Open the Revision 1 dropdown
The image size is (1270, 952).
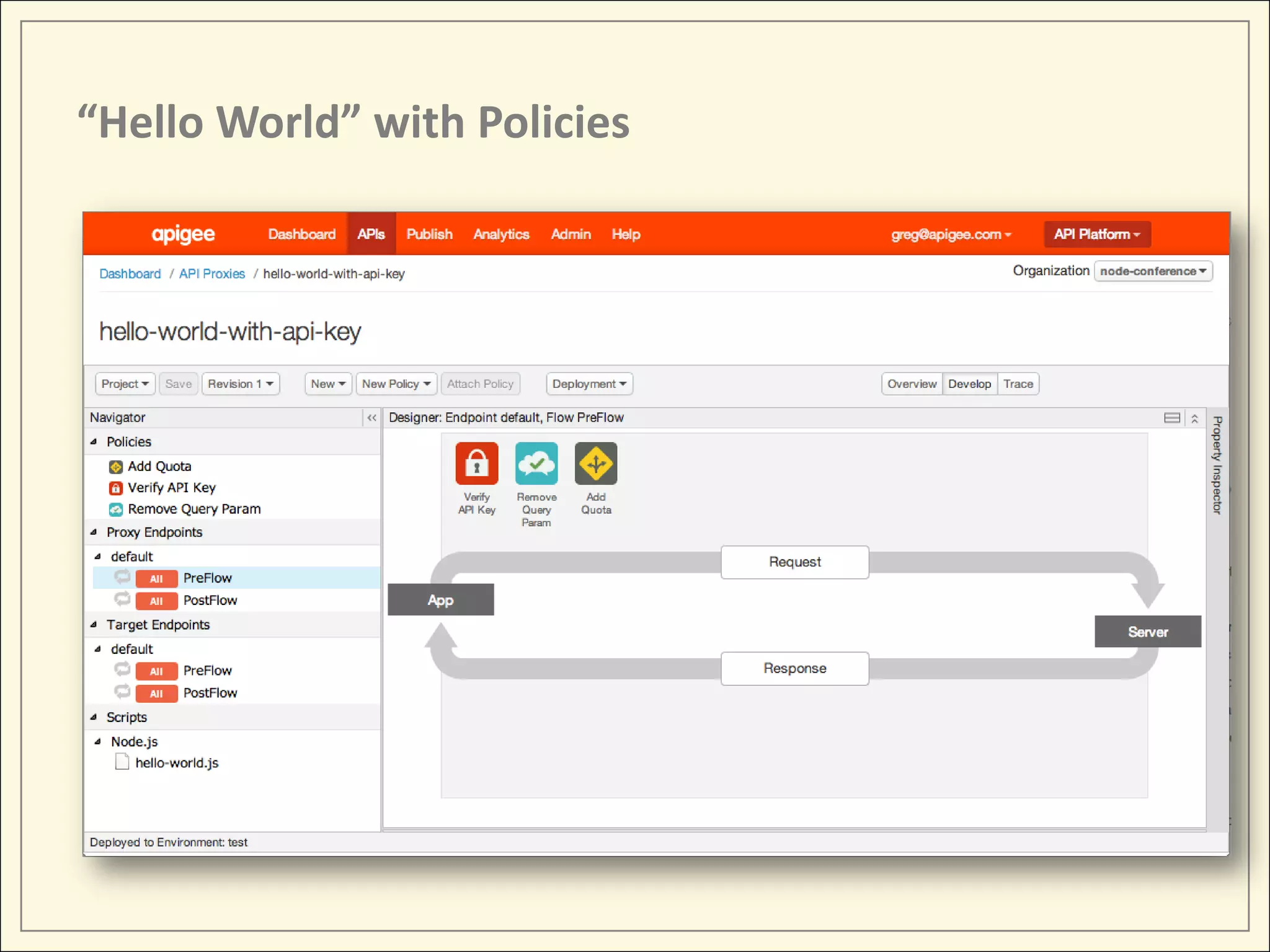coord(241,384)
